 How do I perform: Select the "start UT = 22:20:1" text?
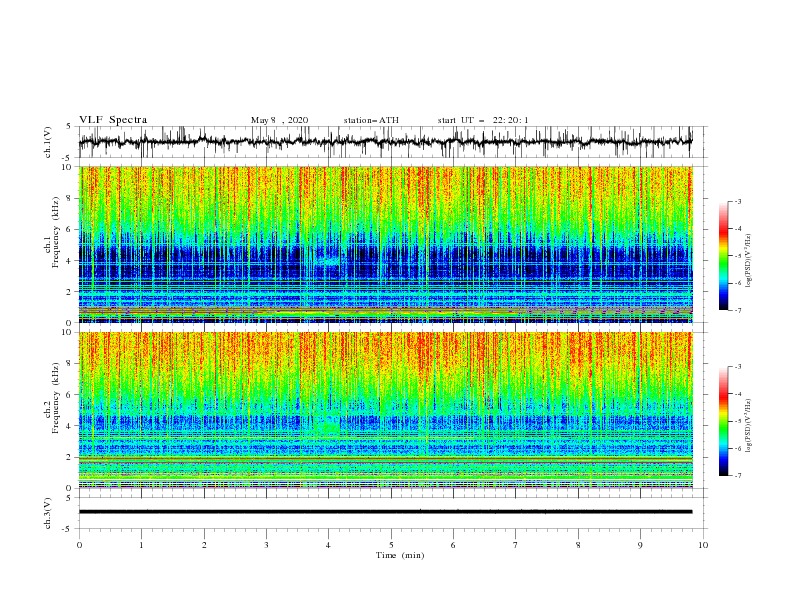tap(483, 120)
